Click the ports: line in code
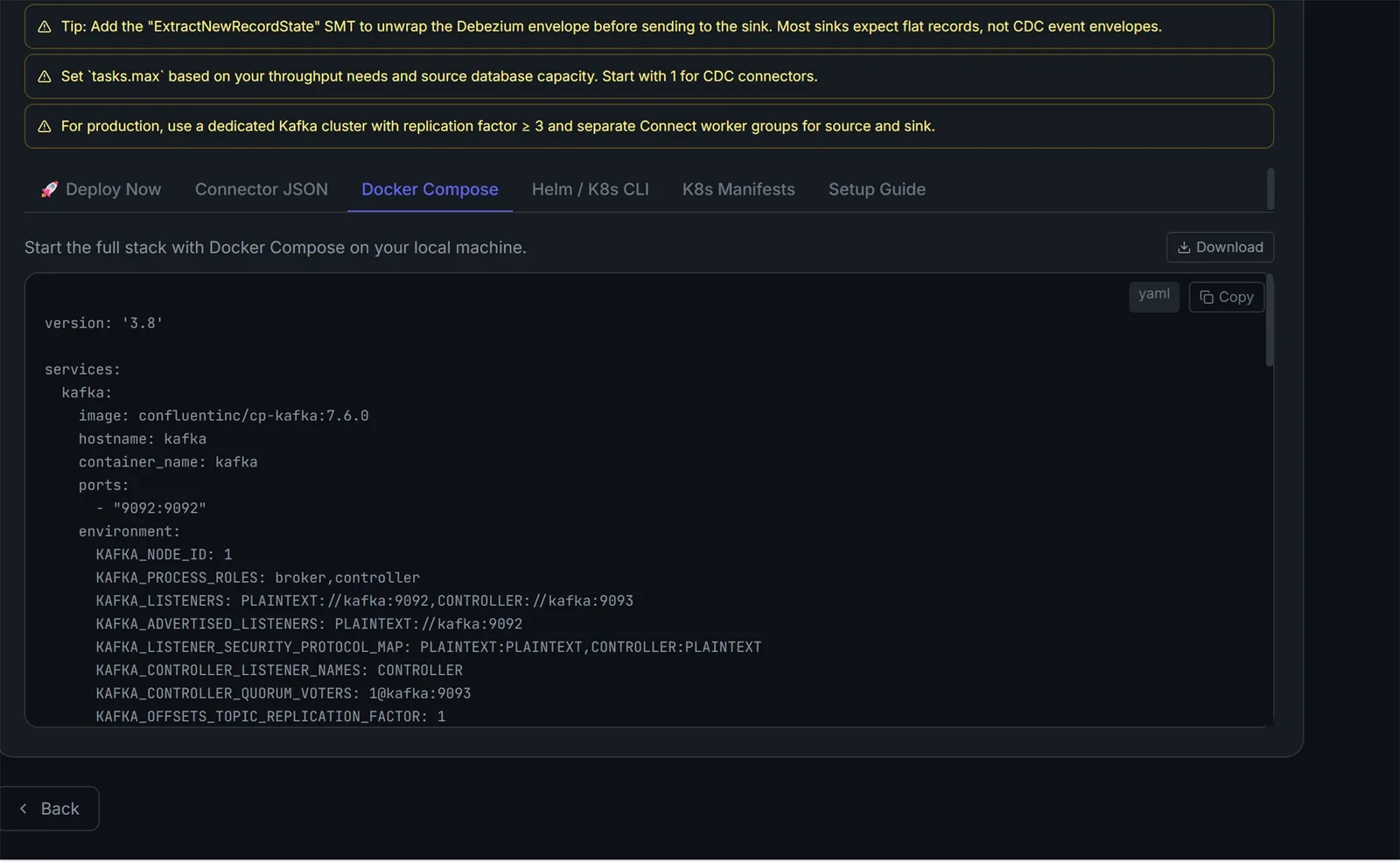 point(103,486)
